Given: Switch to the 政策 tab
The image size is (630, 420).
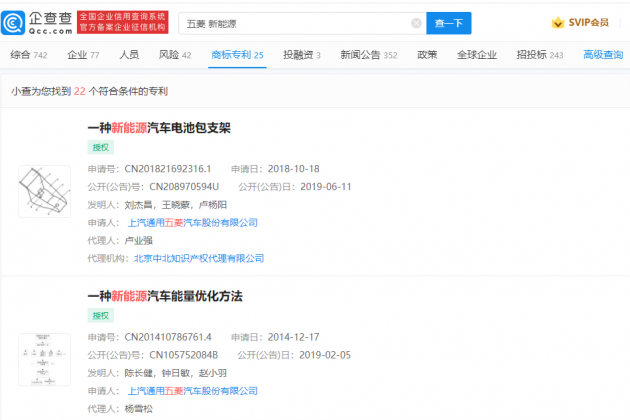Looking at the screenshot, I should [x=427, y=55].
